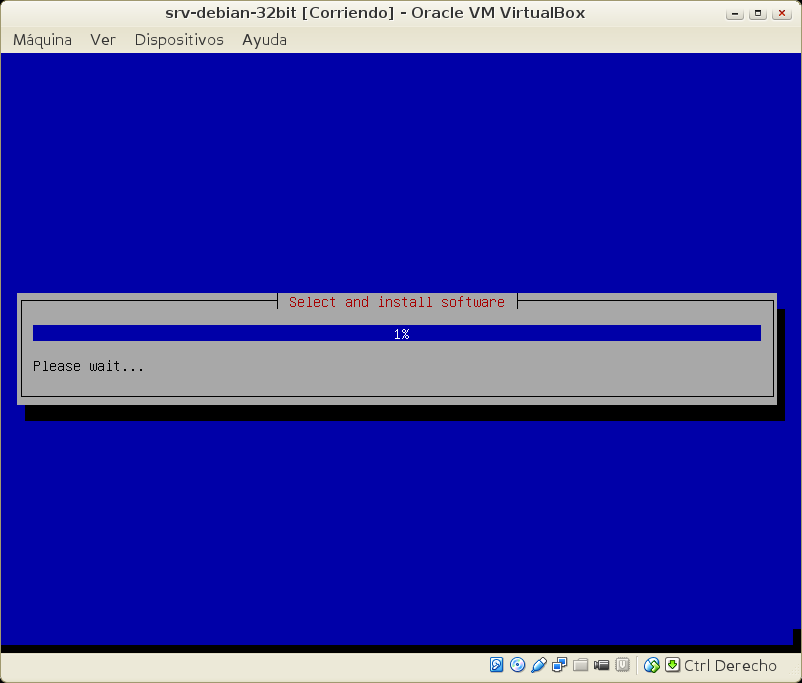Click the video capture camera icon
This screenshot has width=802, height=683.
pyautogui.click(x=602, y=665)
